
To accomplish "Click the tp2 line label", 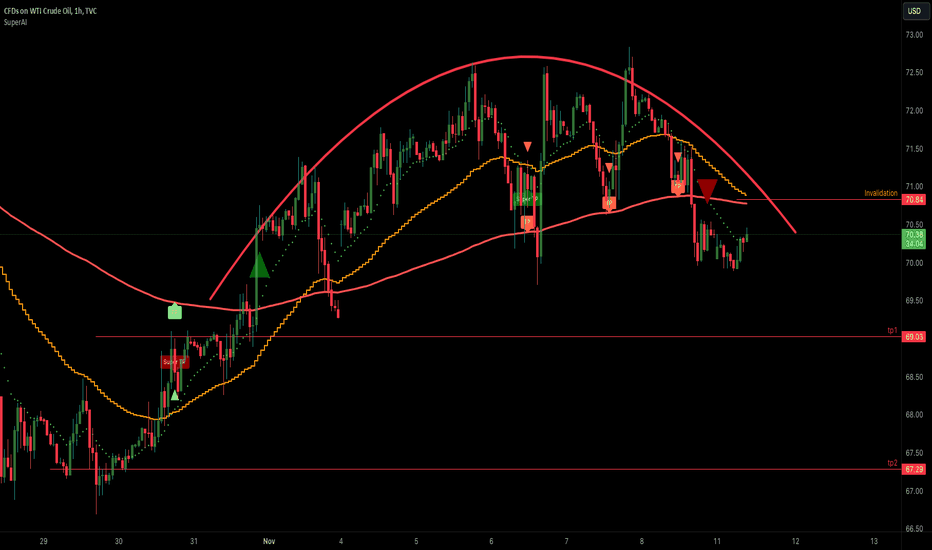I will click(892, 463).
